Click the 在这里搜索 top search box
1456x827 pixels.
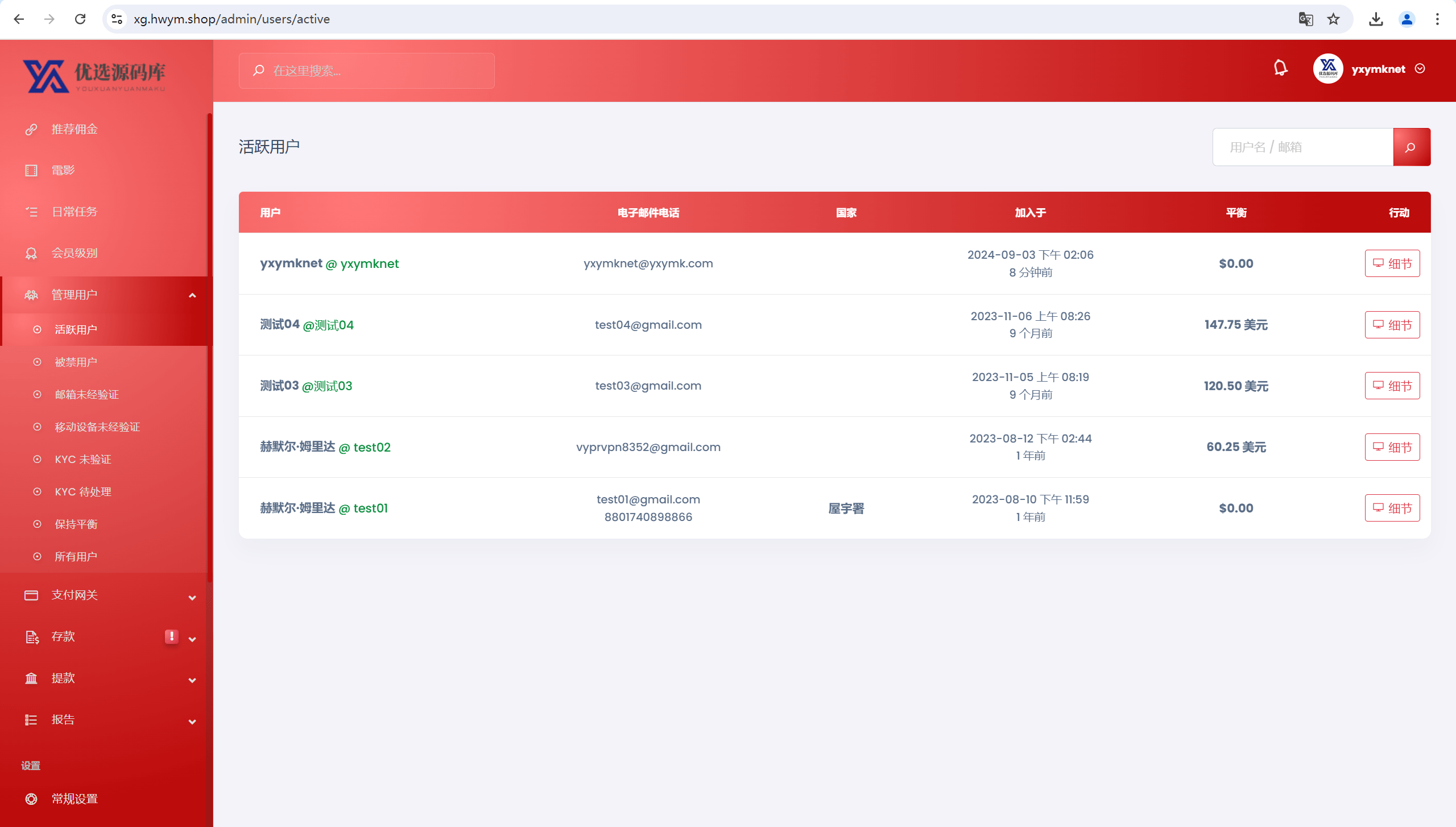pos(367,71)
